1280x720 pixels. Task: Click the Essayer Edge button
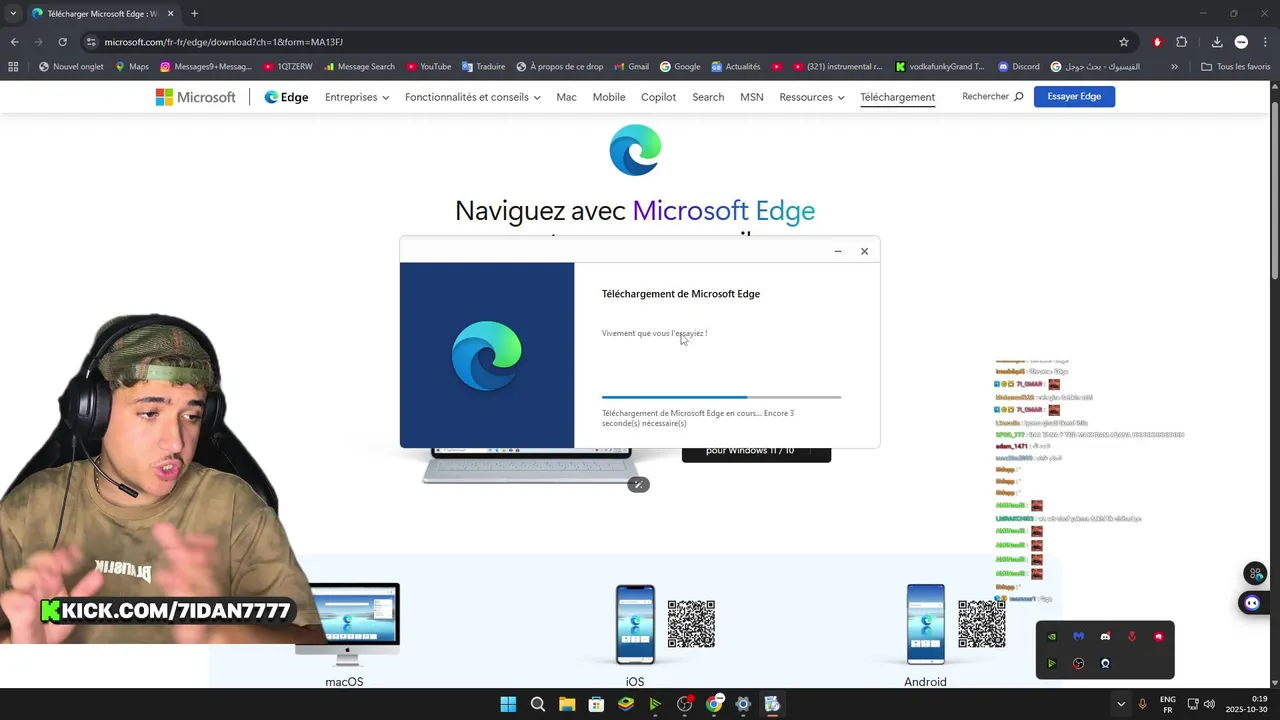tap(1074, 96)
